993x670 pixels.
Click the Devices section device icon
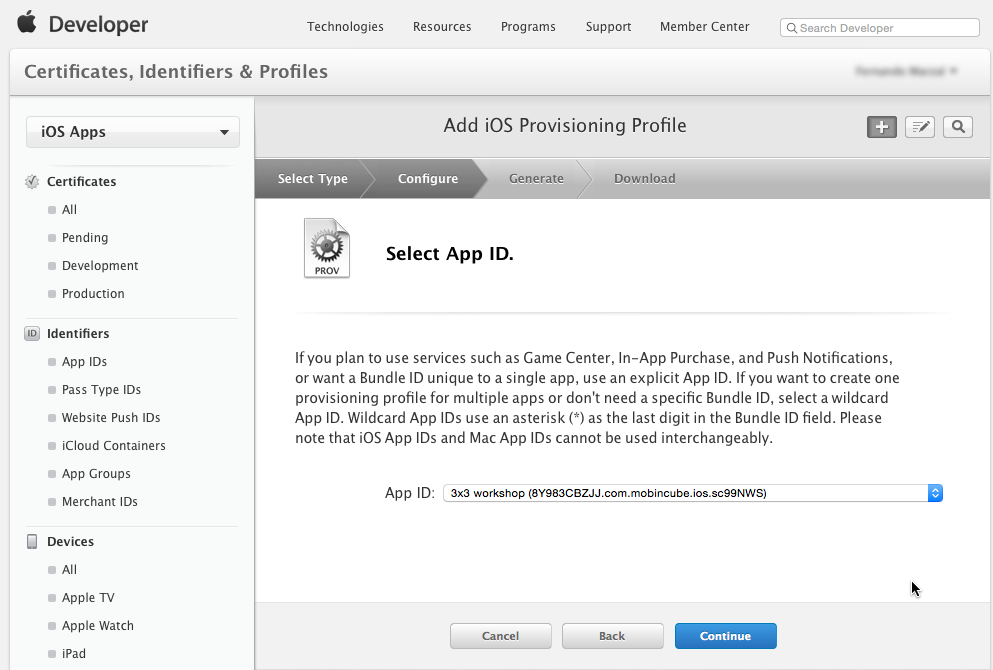(x=32, y=541)
